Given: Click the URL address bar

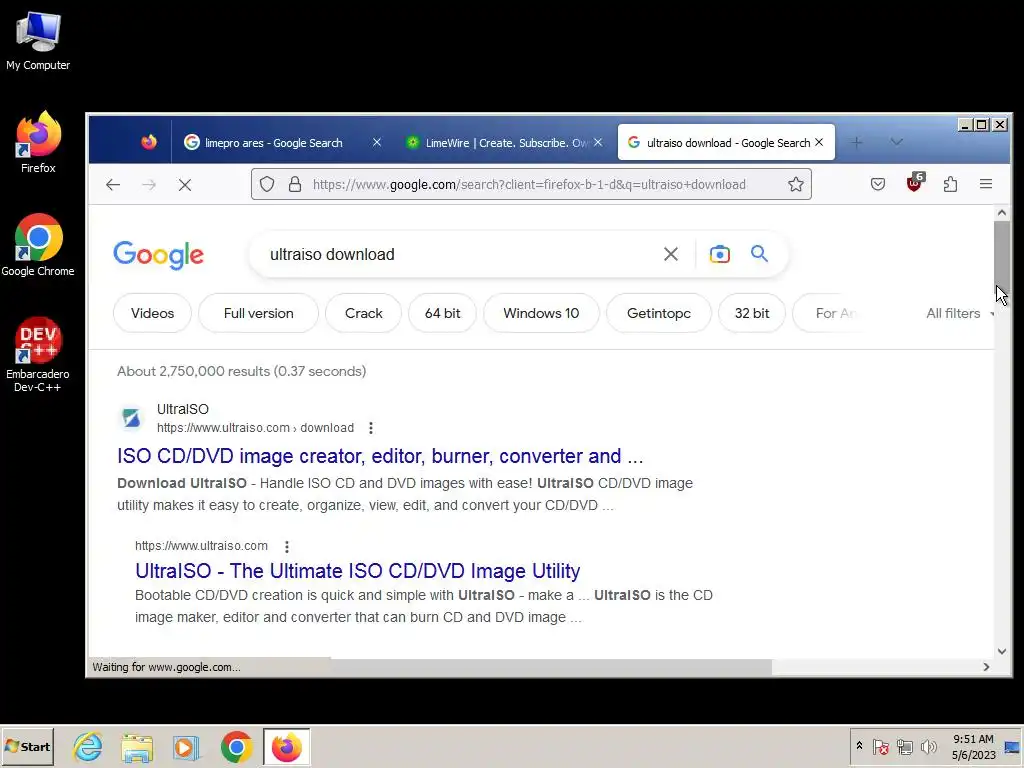Looking at the screenshot, I should [529, 185].
